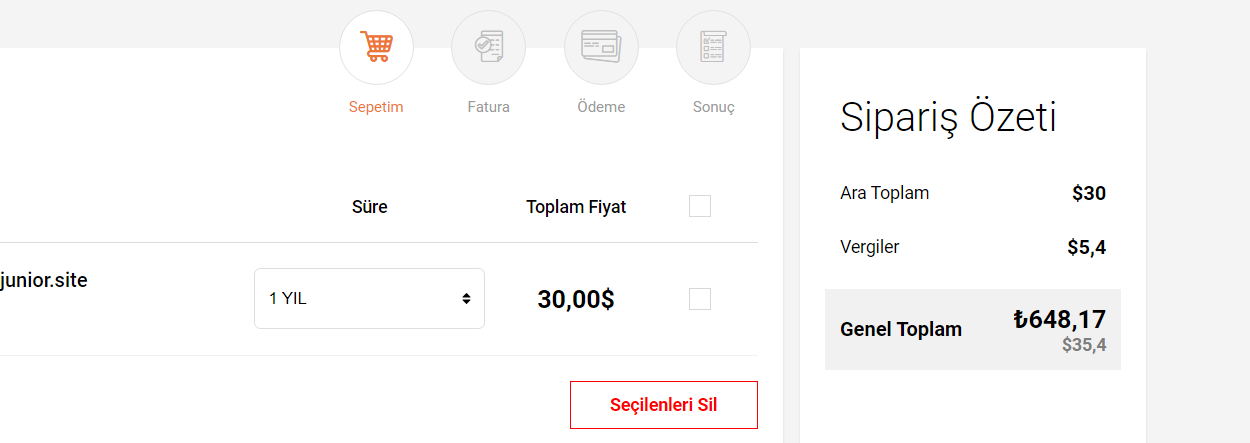
Task: Click the Vergiler tax row label
Action: (x=869, y=247)
